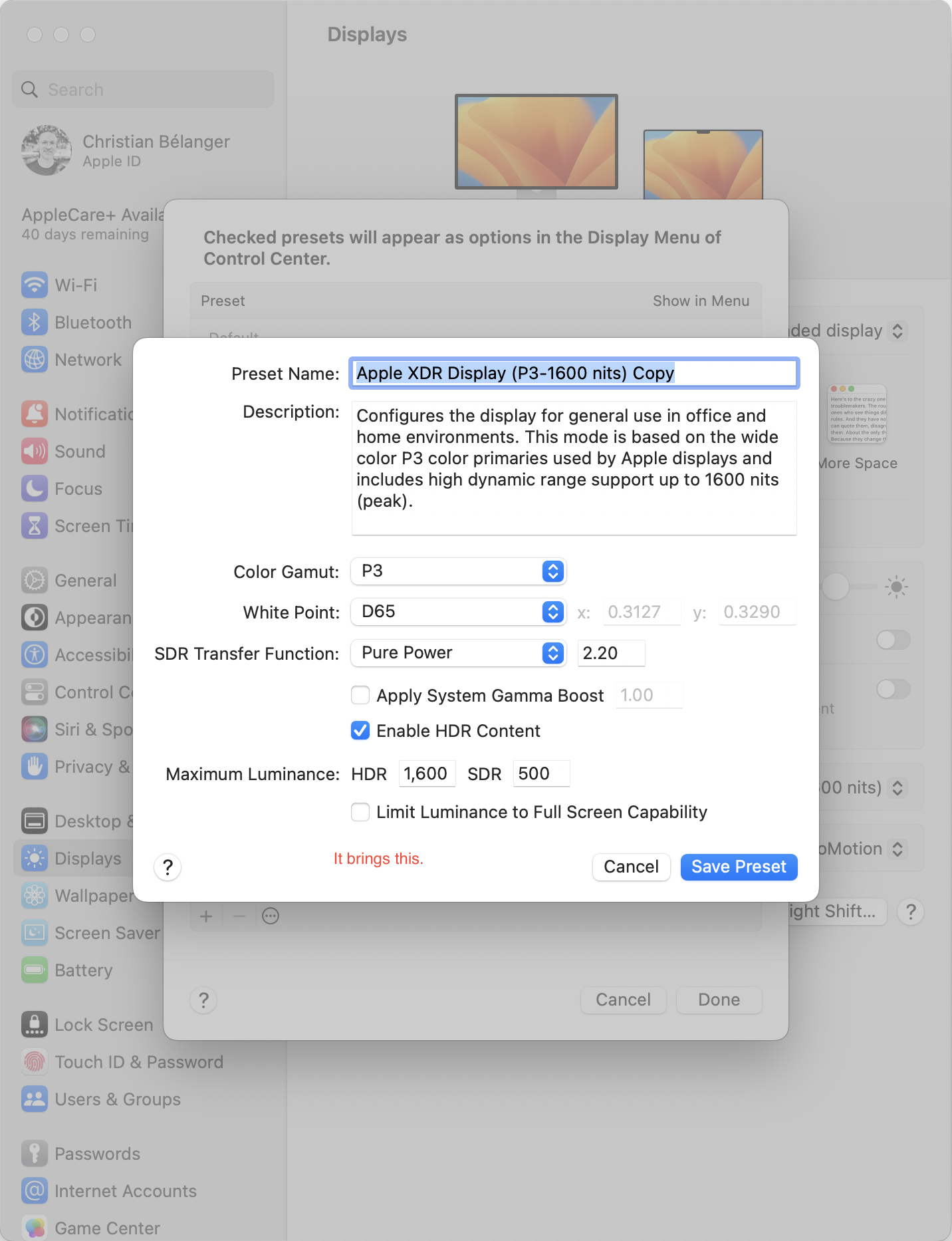952x1241 pixels.
Task: Select the external display thumbnail
Action: click(536, 142)
